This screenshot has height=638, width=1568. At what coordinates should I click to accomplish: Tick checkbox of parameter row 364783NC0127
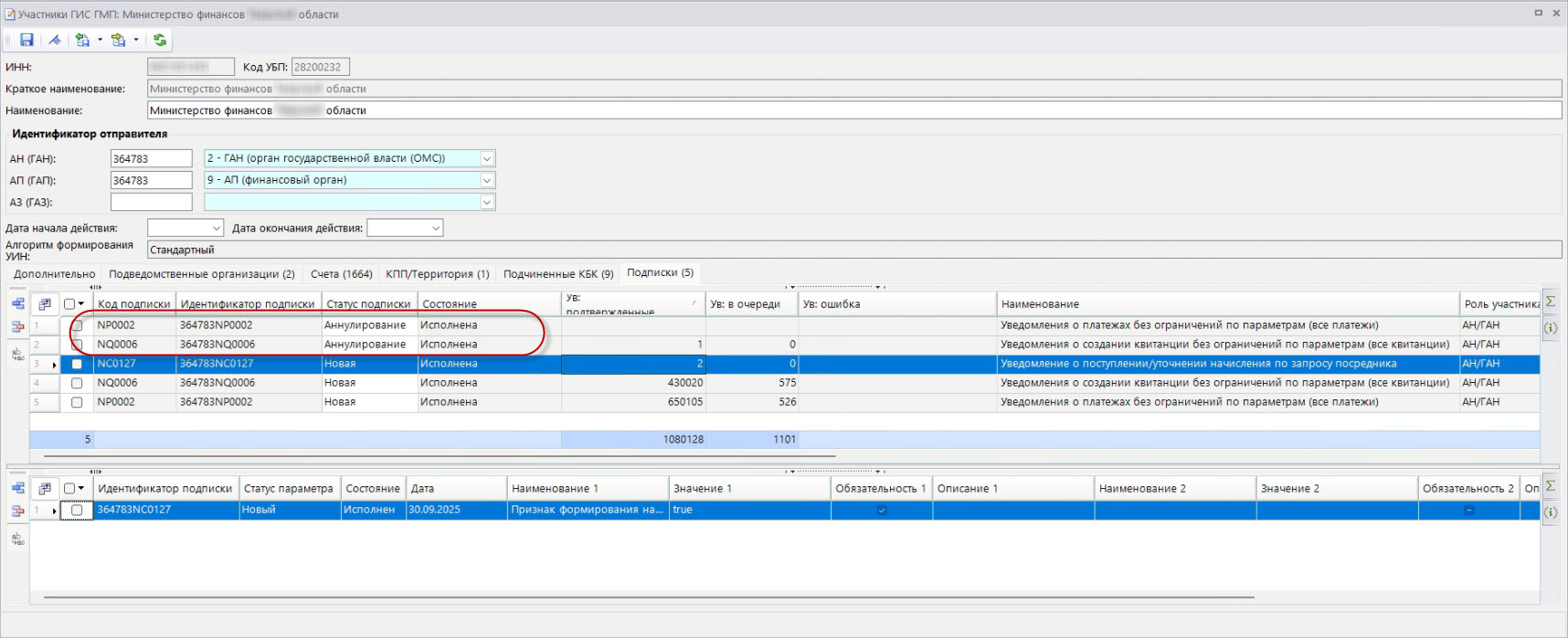pyautogui.click(x=77, y=510)
